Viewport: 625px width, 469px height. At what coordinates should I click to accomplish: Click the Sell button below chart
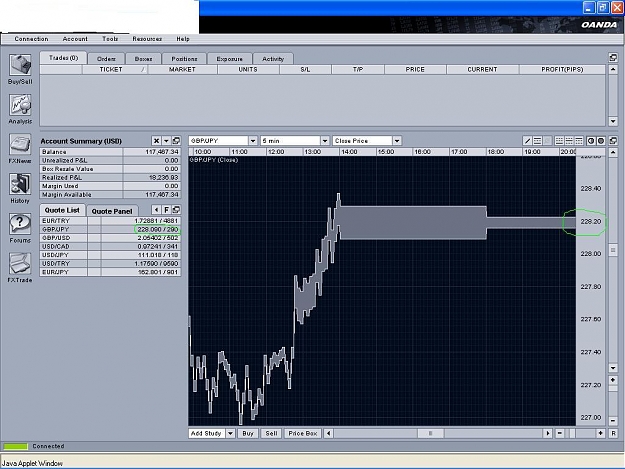tap(271, 433)
